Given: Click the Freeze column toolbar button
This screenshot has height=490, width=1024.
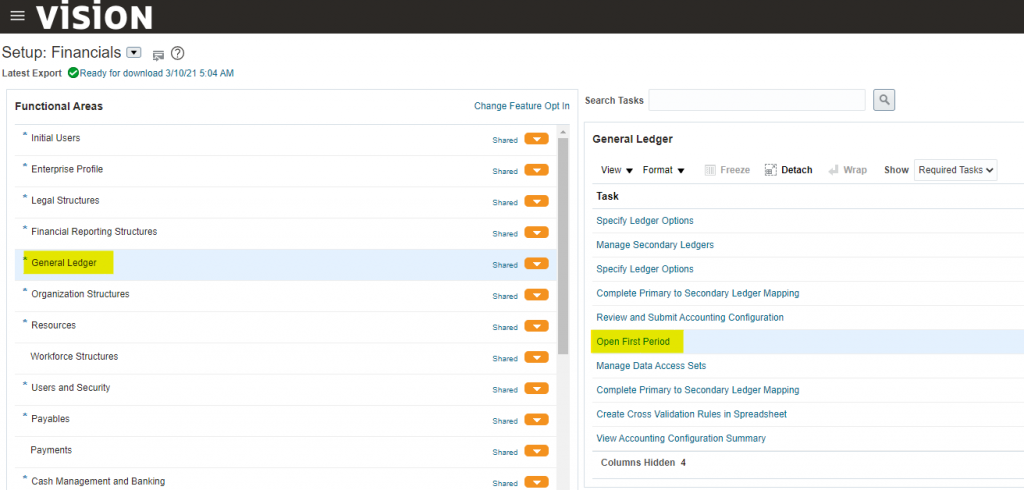Looking at the screenshot, I should pos(727,170).
